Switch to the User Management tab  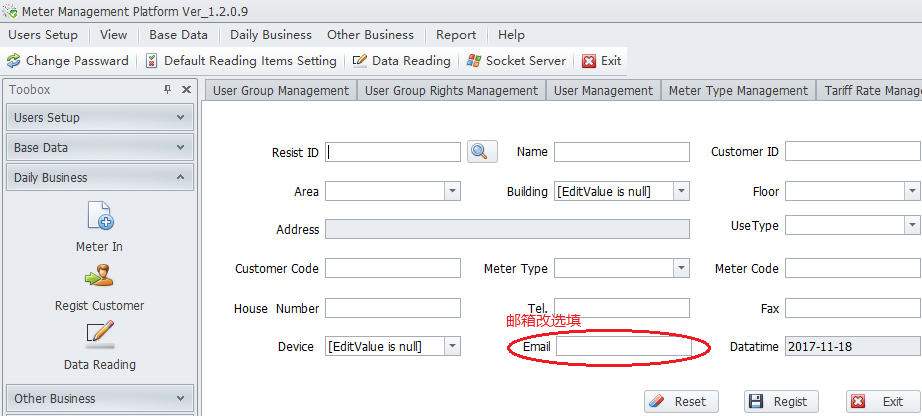(x=603, y=91)
